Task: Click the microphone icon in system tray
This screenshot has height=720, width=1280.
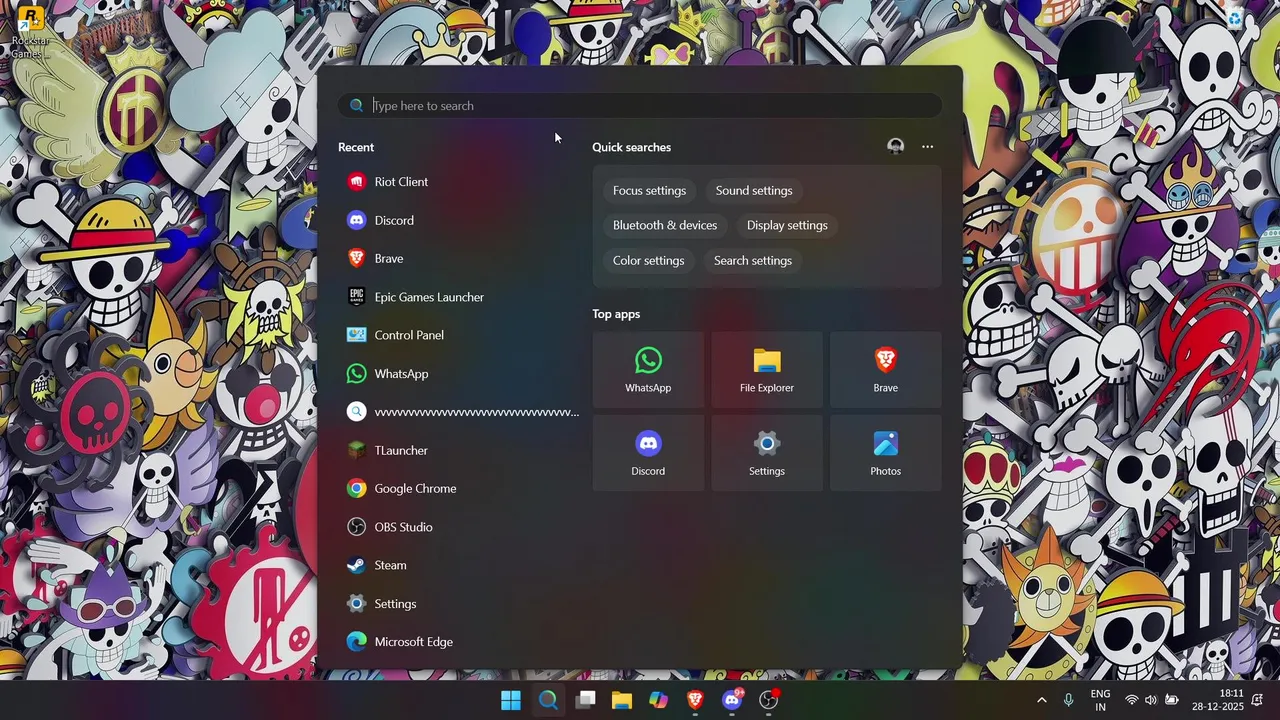Action: [1068, 700]
